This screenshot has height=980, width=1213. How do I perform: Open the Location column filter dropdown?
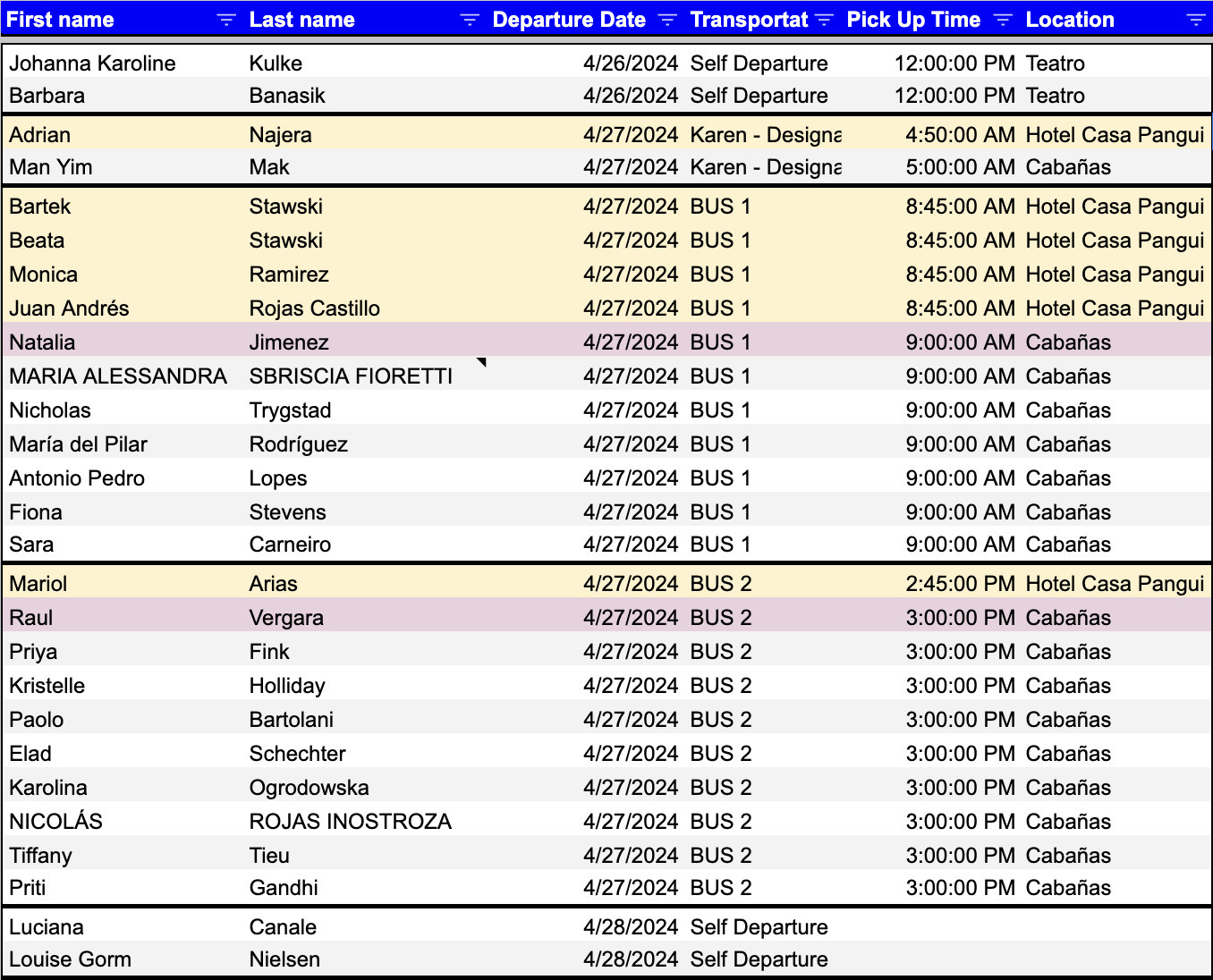pyautogui.click(x=1195, y=21)
